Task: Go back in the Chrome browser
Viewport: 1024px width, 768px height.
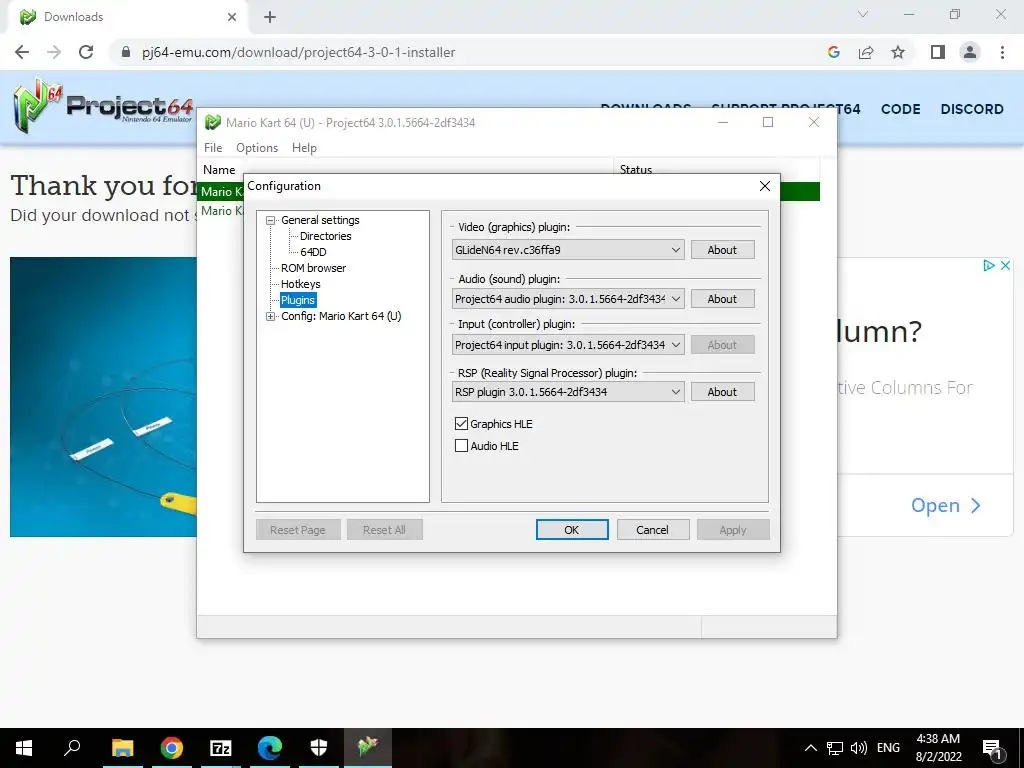Action: pyautogui.click(x=22, y=52)
